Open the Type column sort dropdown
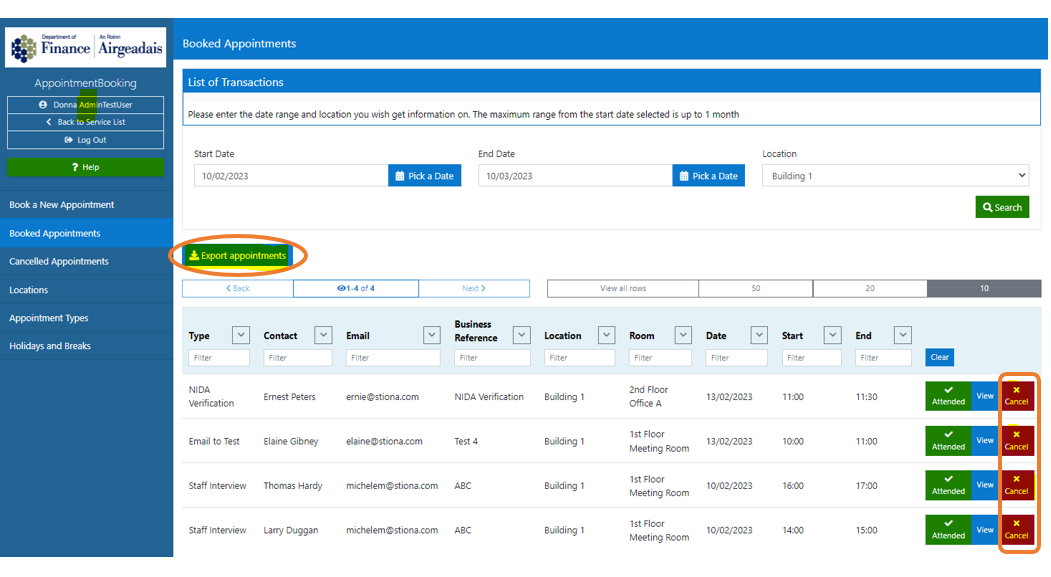Viewport: 1051px width, 577px height. pyautogui.click(x=241, y=335)
